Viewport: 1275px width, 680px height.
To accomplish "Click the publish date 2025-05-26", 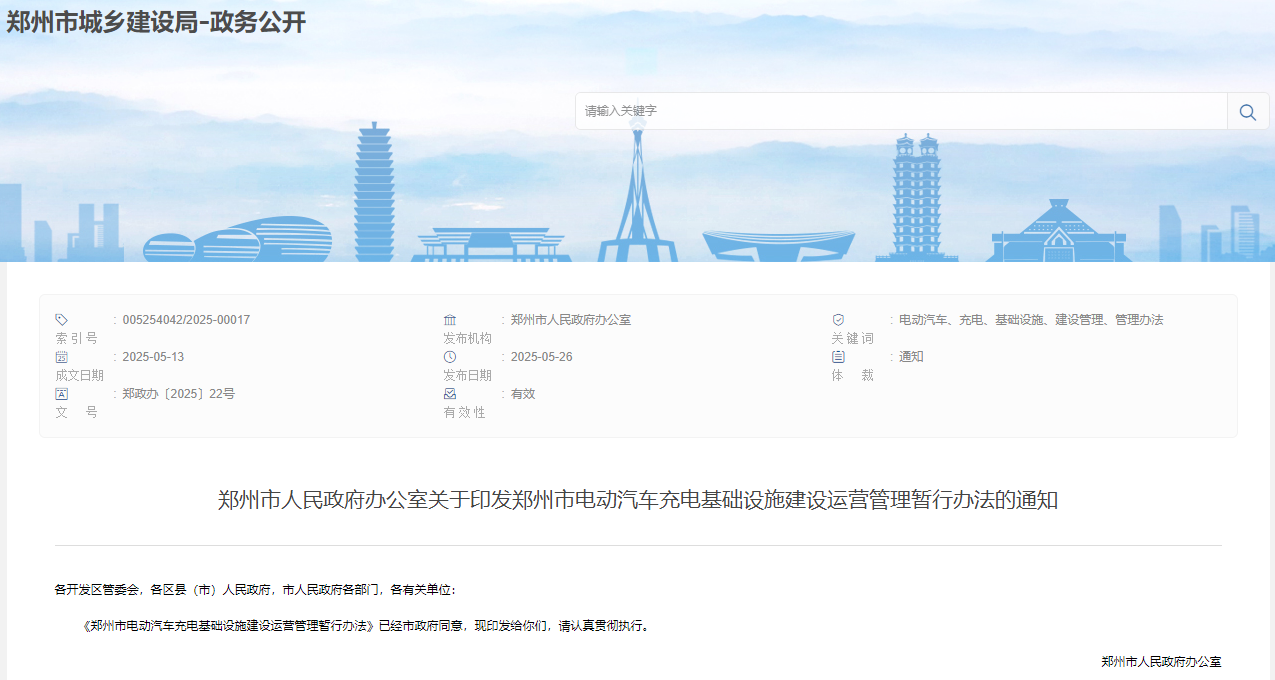I will coord(541,357).
